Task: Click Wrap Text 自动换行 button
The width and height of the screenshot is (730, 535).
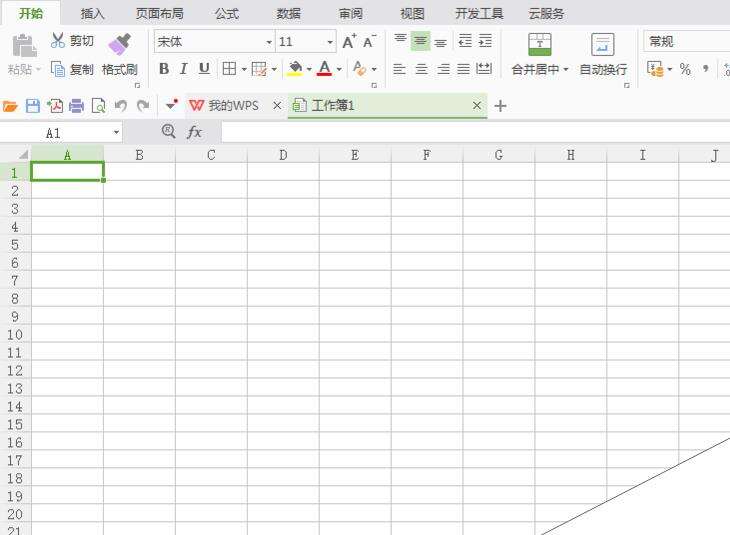Action: click(603, 54)
